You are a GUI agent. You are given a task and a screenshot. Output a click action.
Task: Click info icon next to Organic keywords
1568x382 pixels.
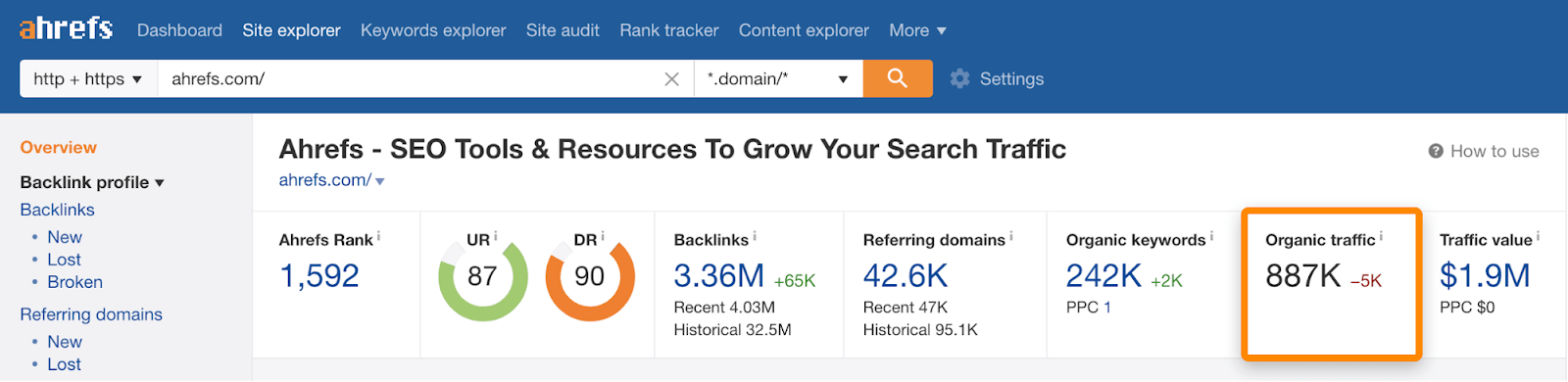coord(1212,236)
